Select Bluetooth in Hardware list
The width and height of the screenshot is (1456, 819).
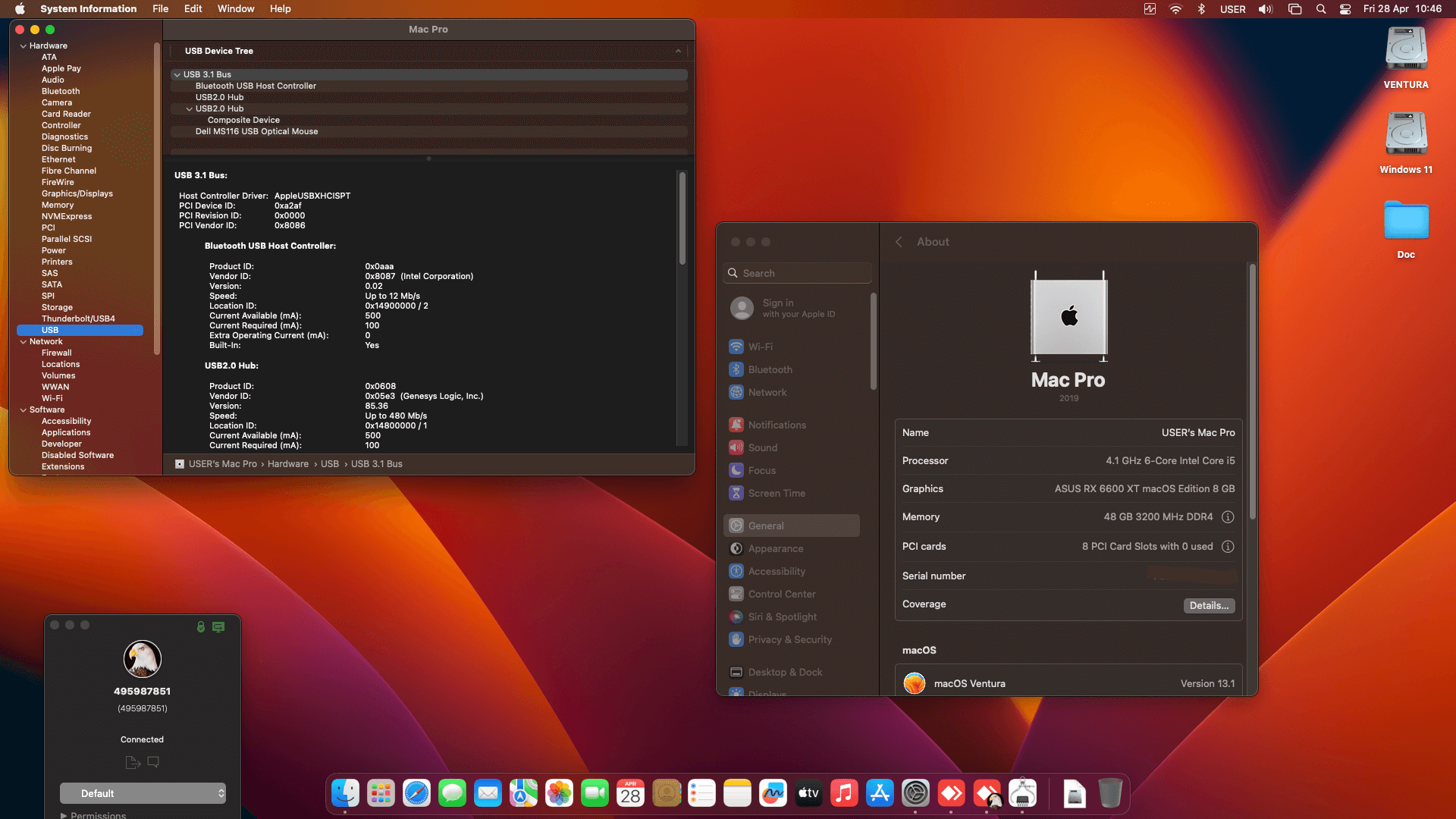(x=61, y=91)
